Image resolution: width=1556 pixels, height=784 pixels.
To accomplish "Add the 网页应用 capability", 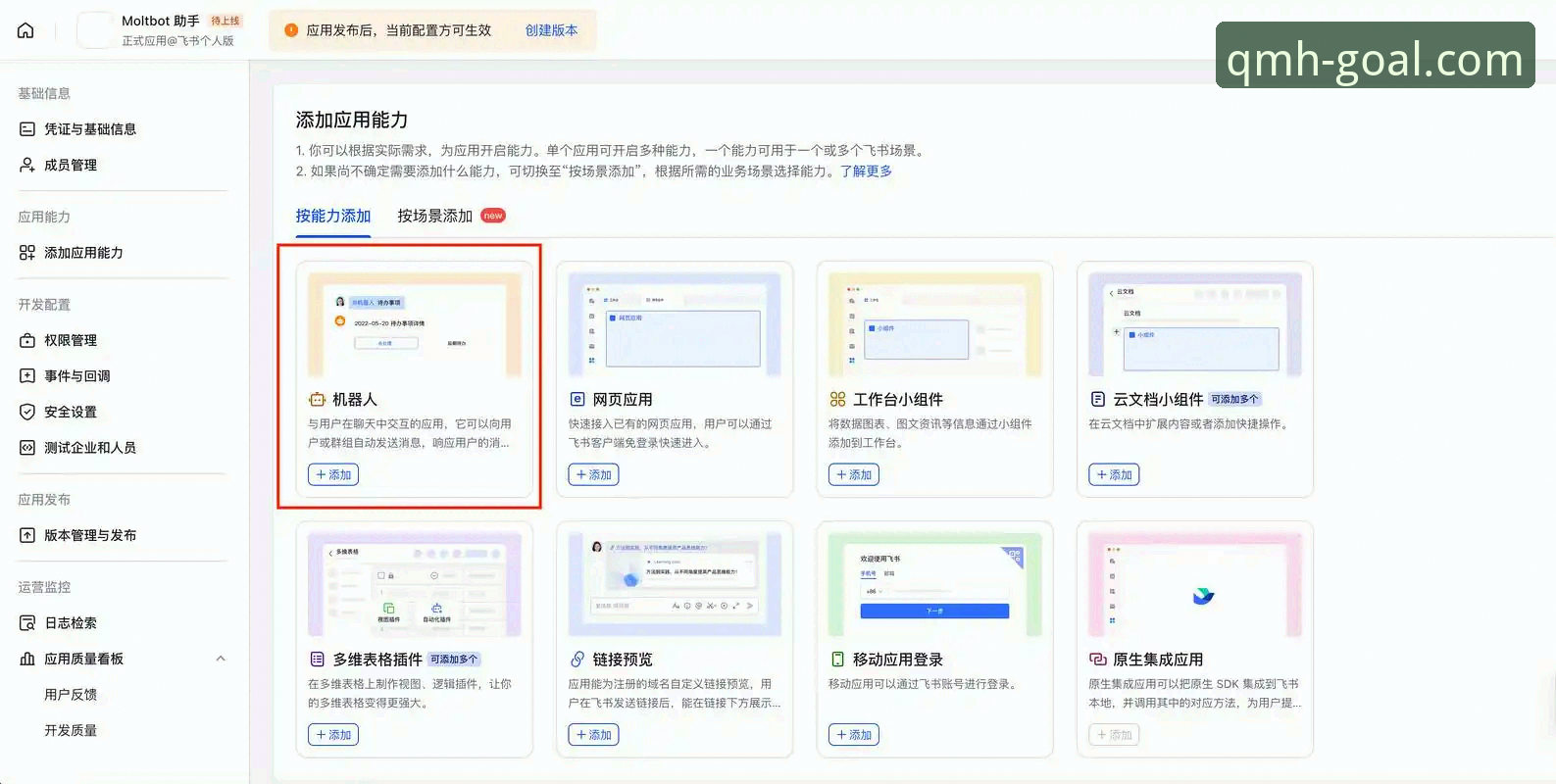I will pos(593,474).
